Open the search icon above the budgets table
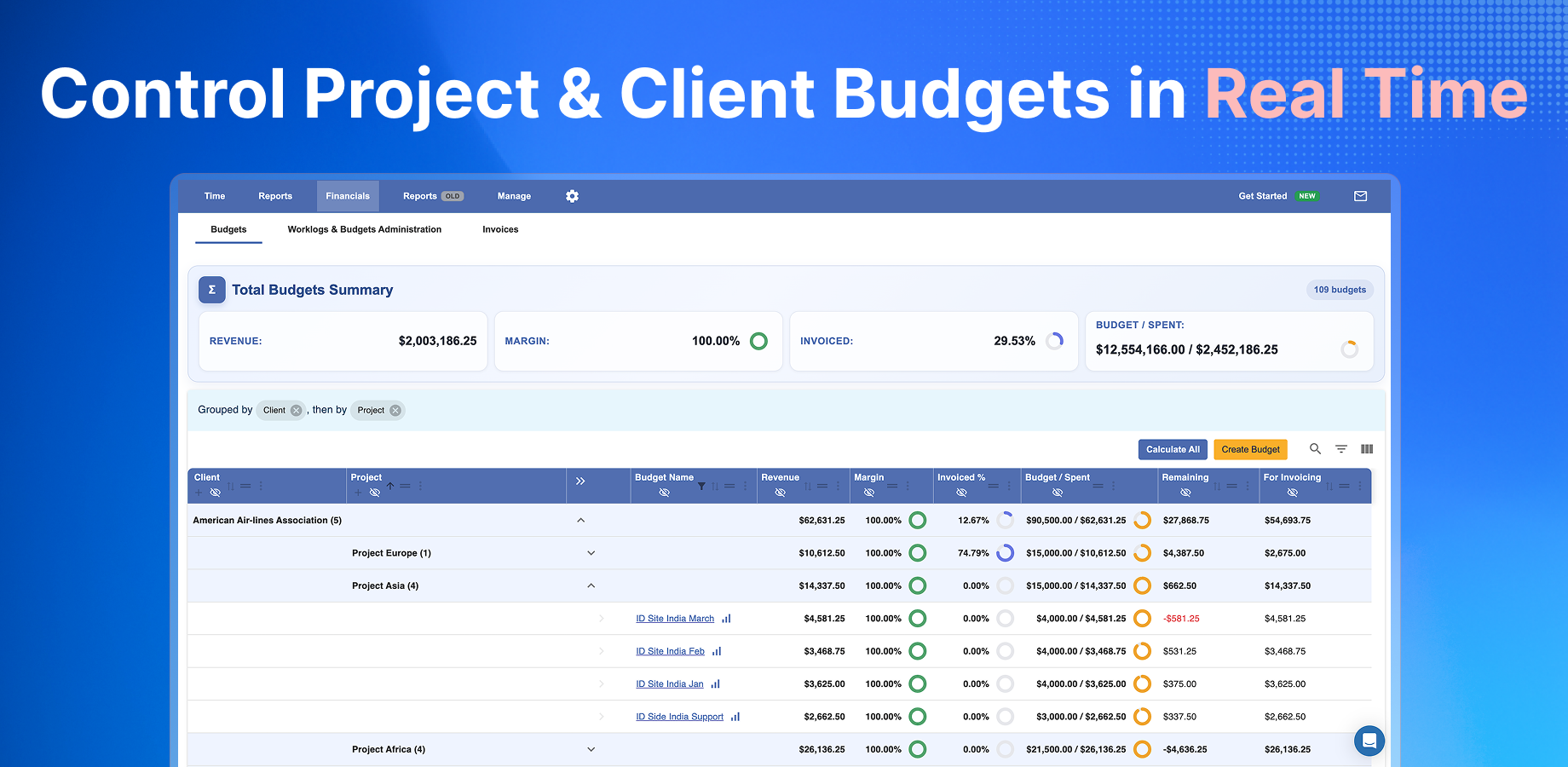The height and width of the screenshot is (767, 1568). (1315, 449)
